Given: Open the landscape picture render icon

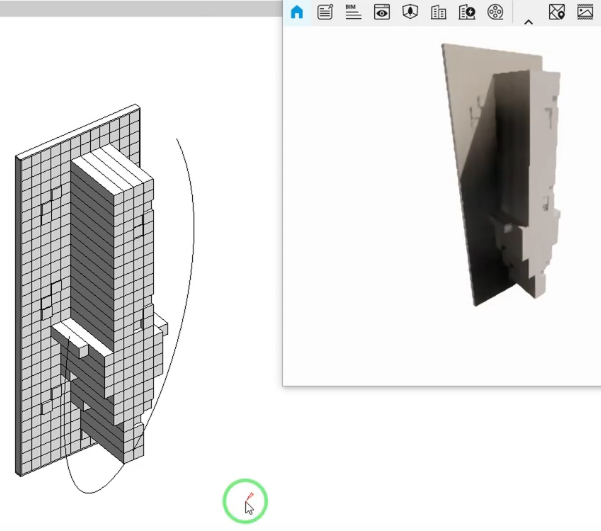Looking at the screenshot, I should (585, 12).
